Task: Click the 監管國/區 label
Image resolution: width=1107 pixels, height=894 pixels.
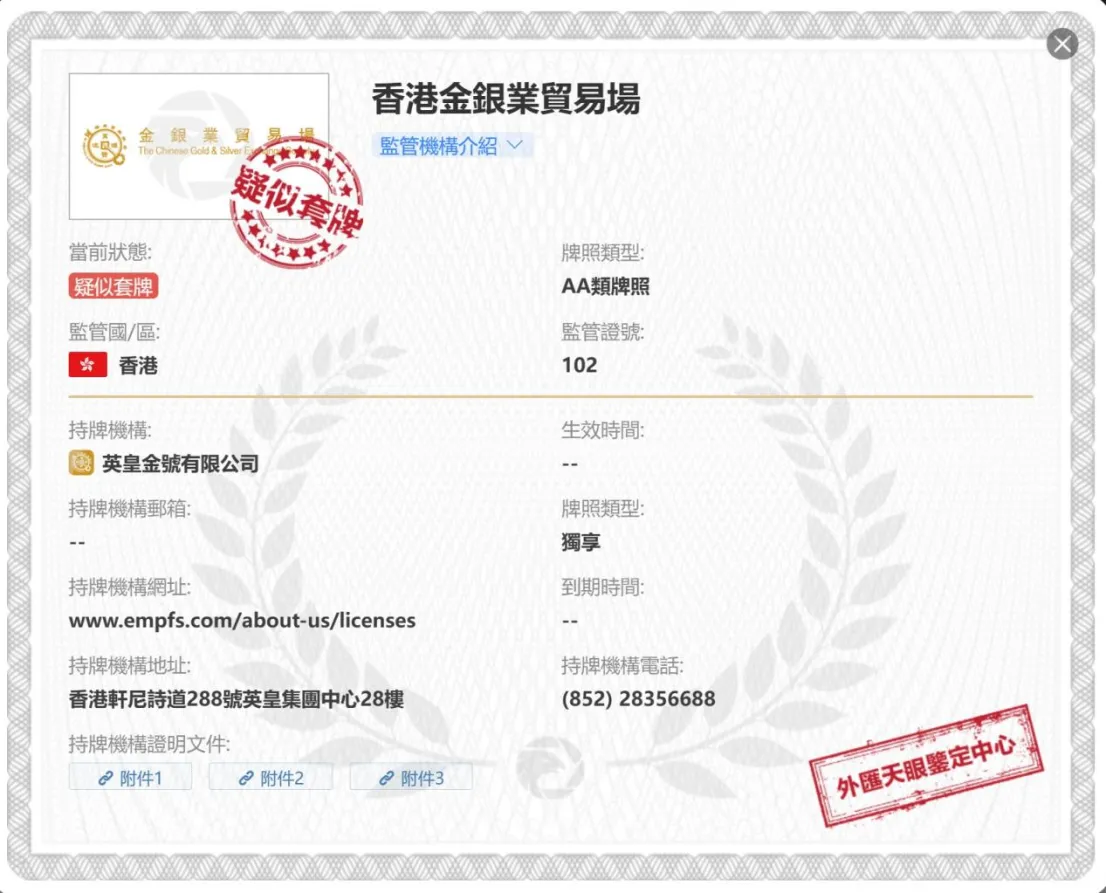Action: click(114, 331)
